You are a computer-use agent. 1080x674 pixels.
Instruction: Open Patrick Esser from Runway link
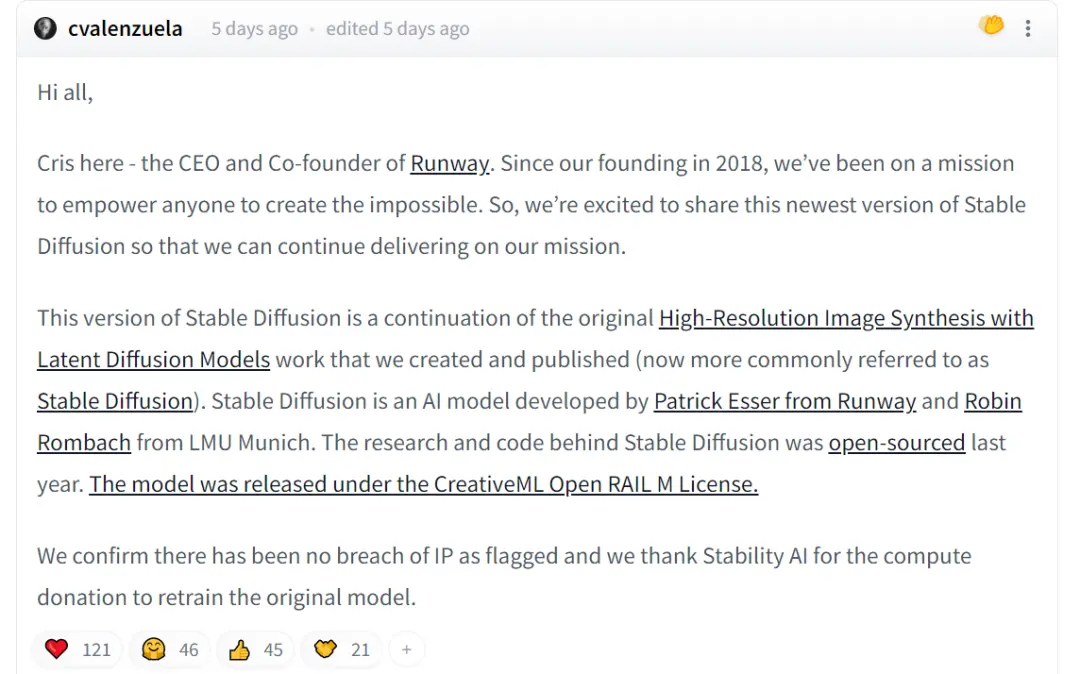(785, 401)
